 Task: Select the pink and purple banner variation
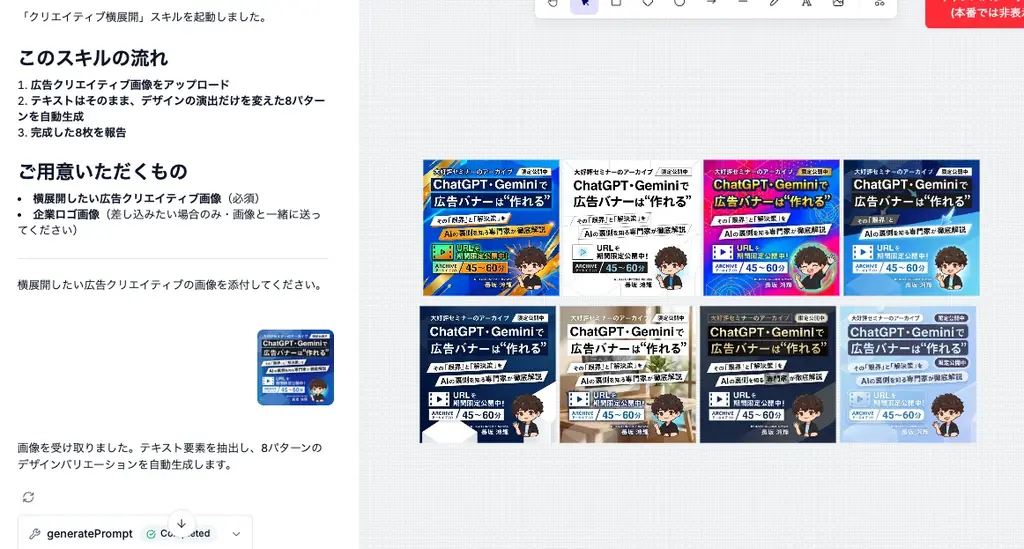[x=770, y=228]
